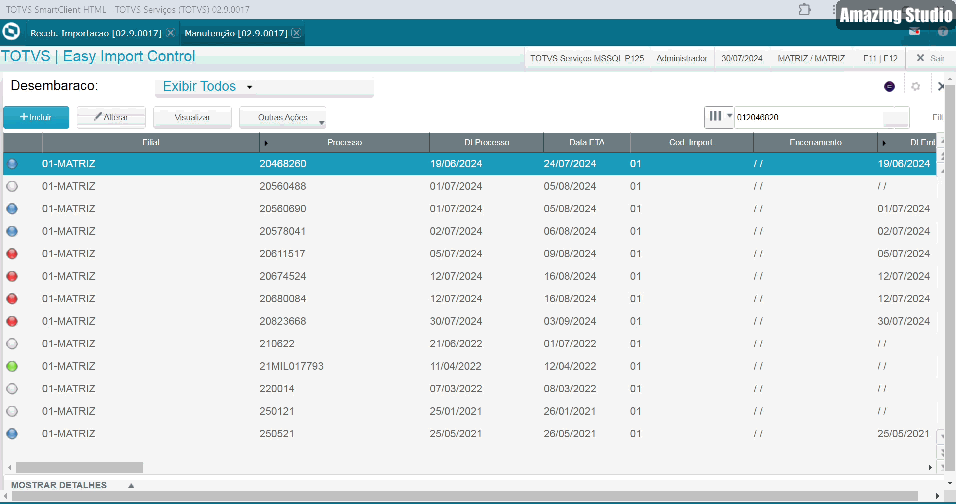
Task: Select process 210622 cell
Action: pos(277,344)
